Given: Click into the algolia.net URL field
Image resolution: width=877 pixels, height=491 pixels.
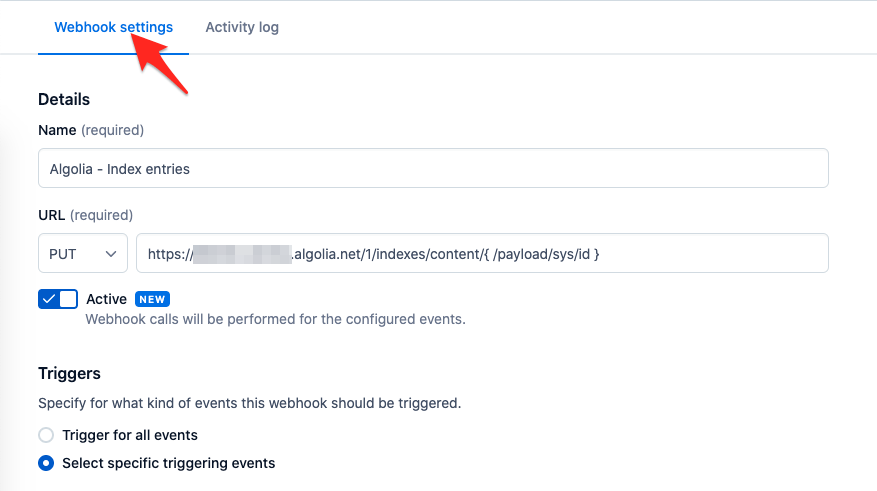Looking at the screenshot, I should pyautogui.click(x=482, y=253).
